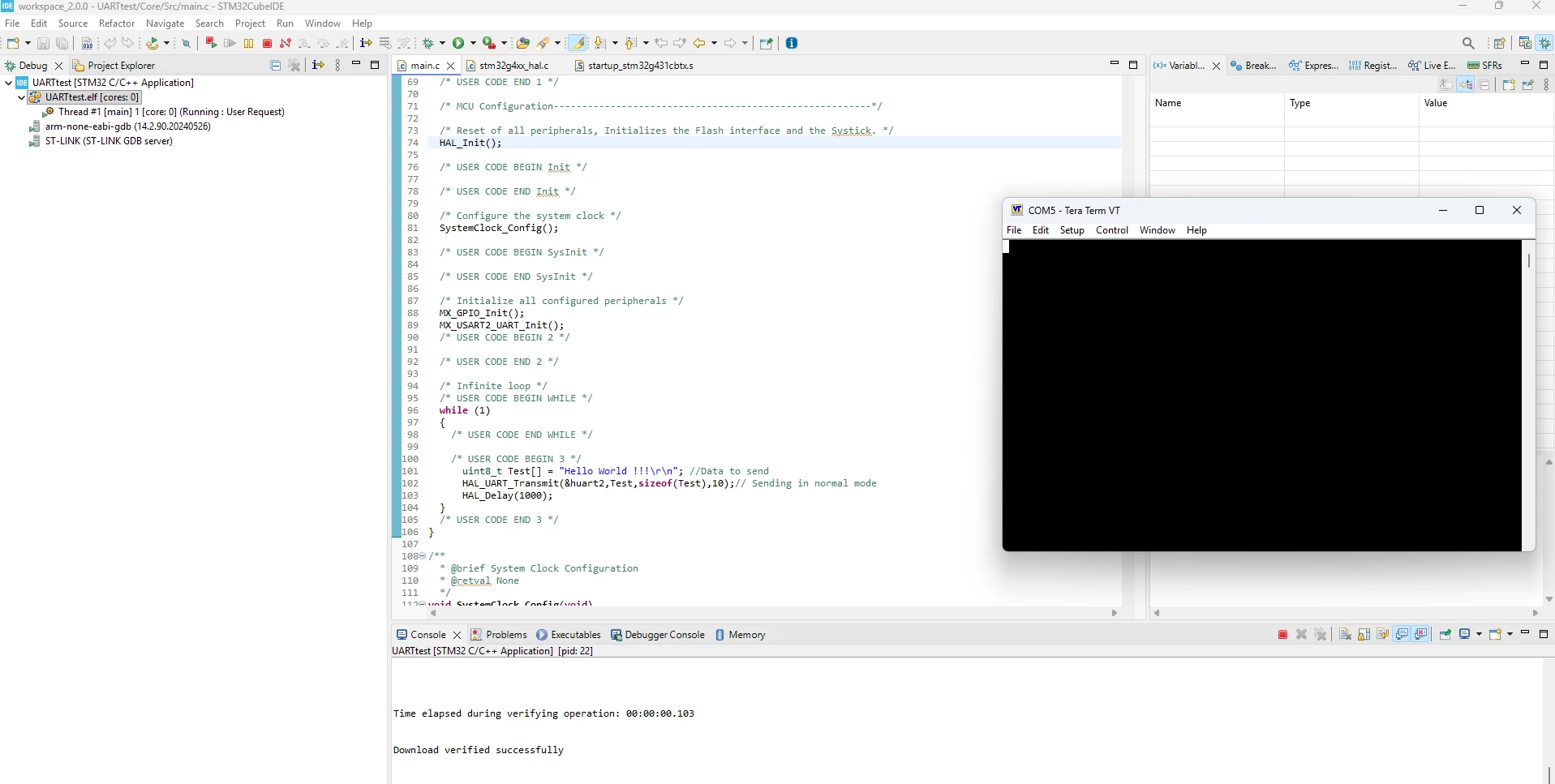Click Clear Console icon

[x=1345, y=635]
